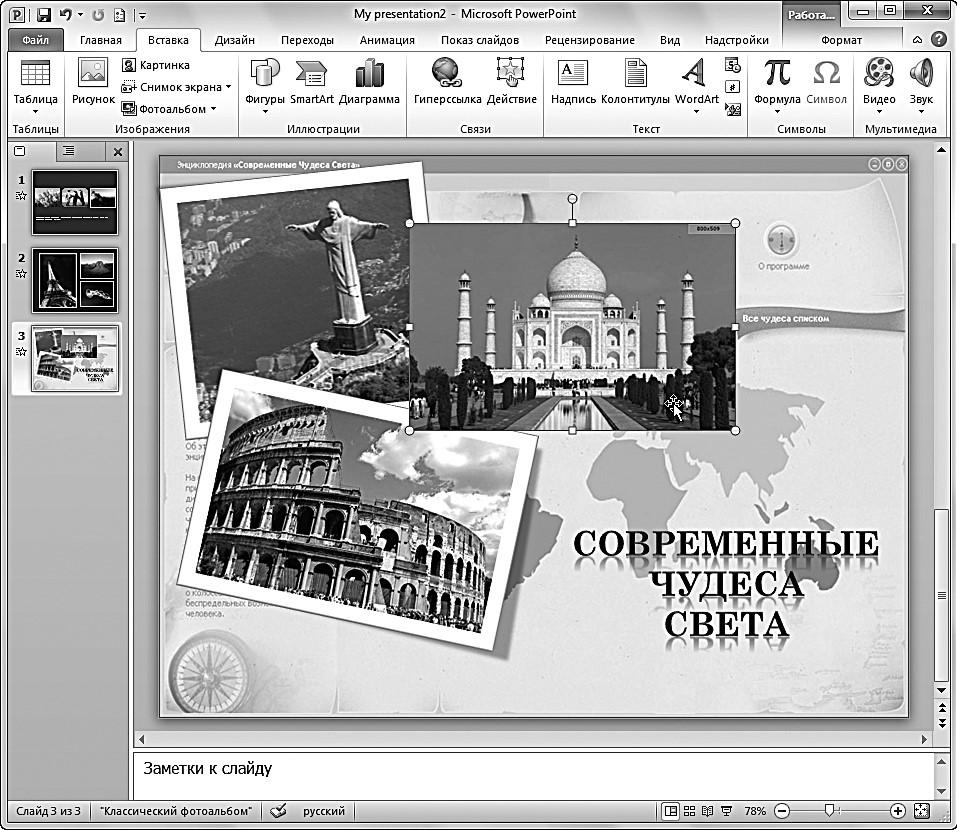Insert a SmartArt graphic
The image size is (957, 830).
[x=311, y=82]
